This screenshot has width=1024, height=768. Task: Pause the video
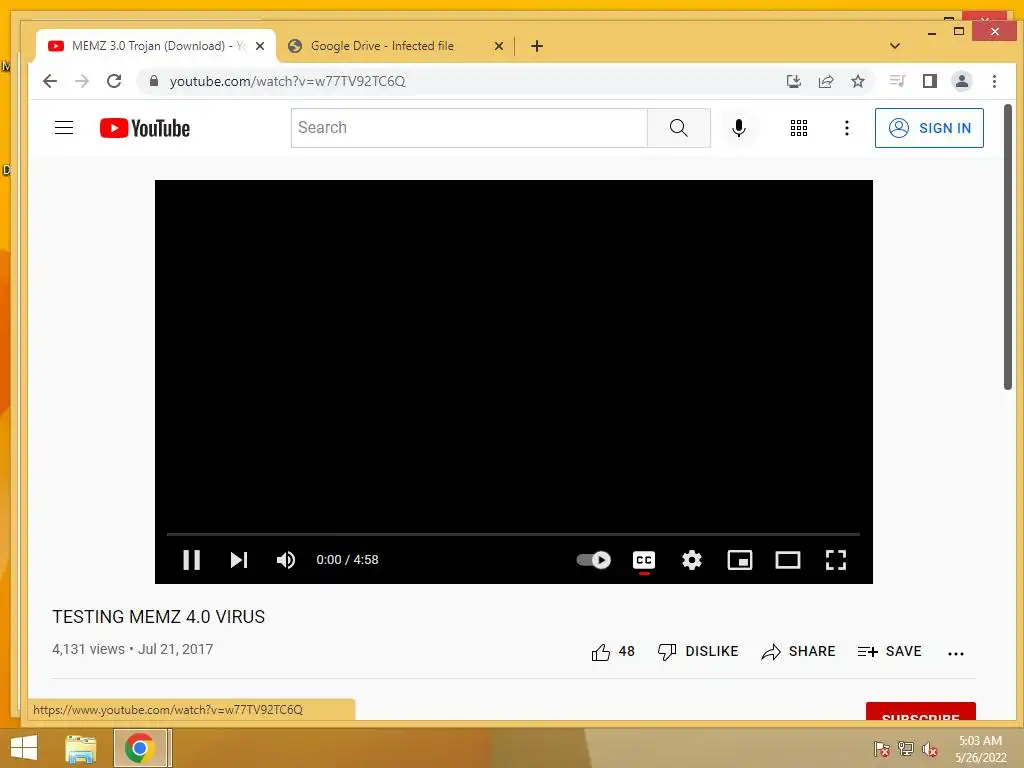point(191,560)
